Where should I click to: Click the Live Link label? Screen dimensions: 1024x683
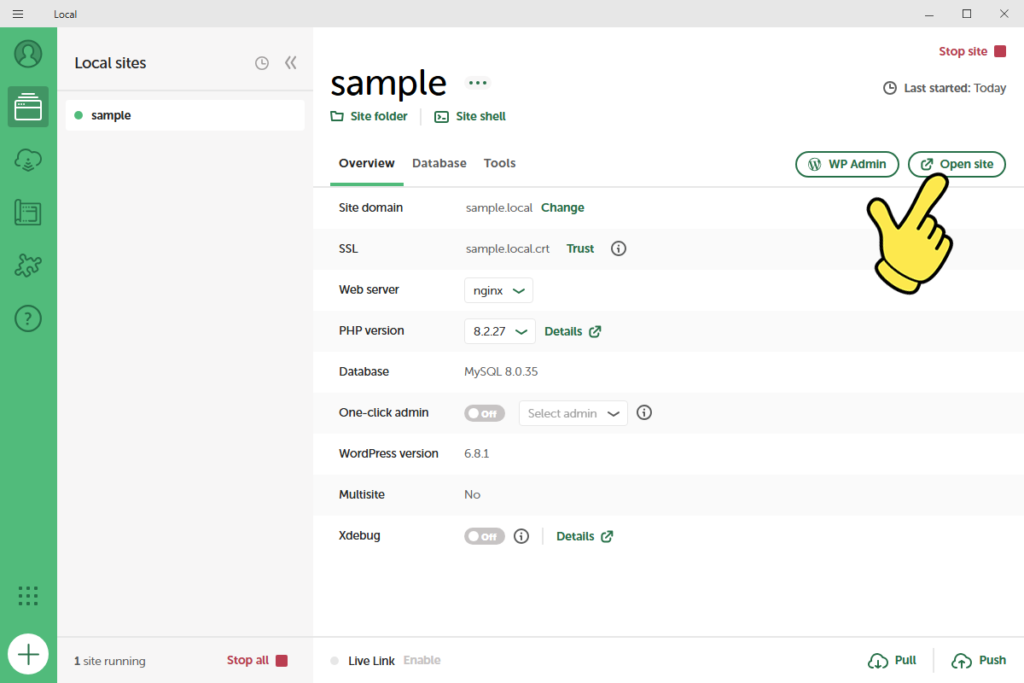[371, 661]
